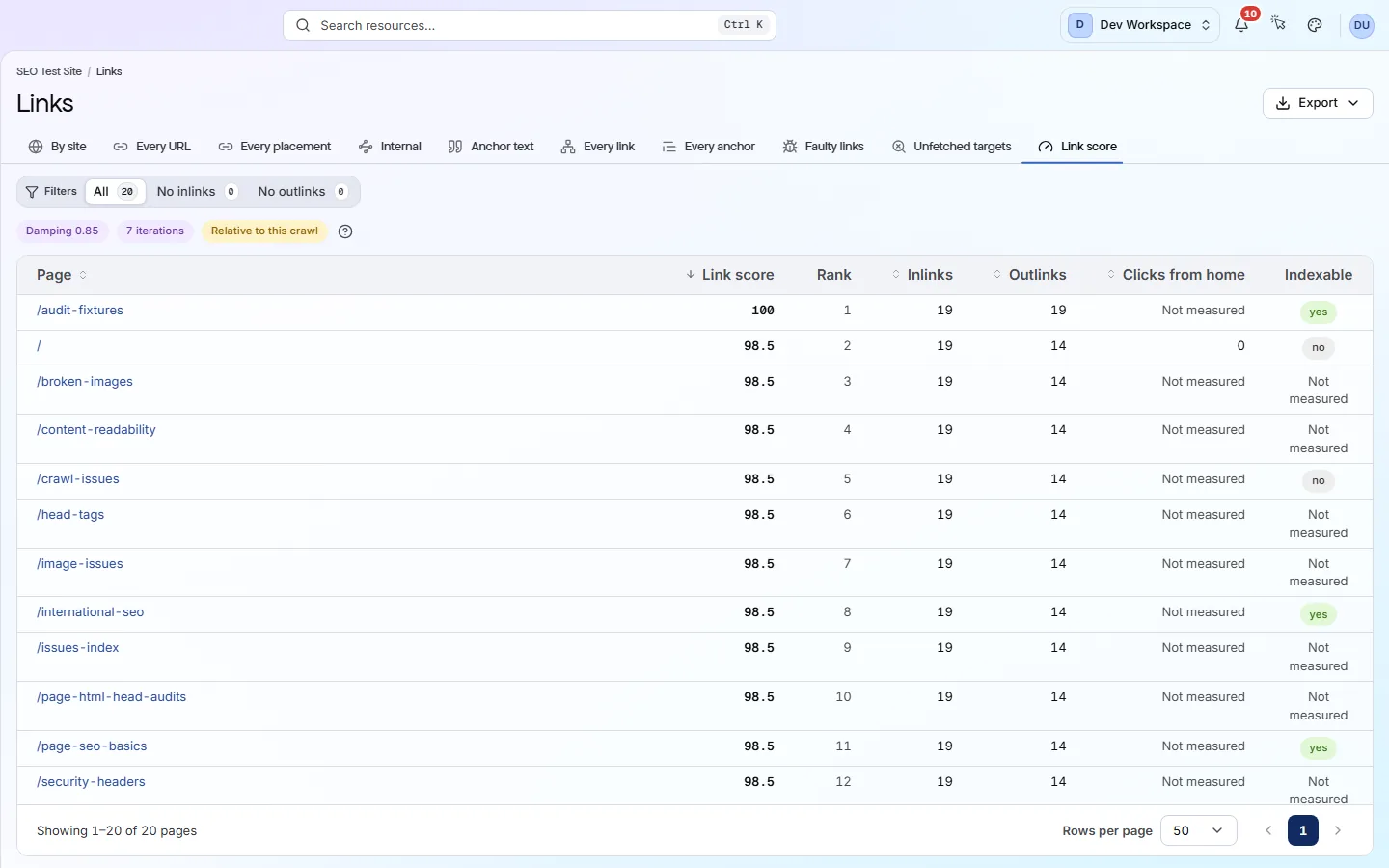1389x868 pixels.
Task: Click SEO Test Site breadcrumb
Action: click(49, 71)
